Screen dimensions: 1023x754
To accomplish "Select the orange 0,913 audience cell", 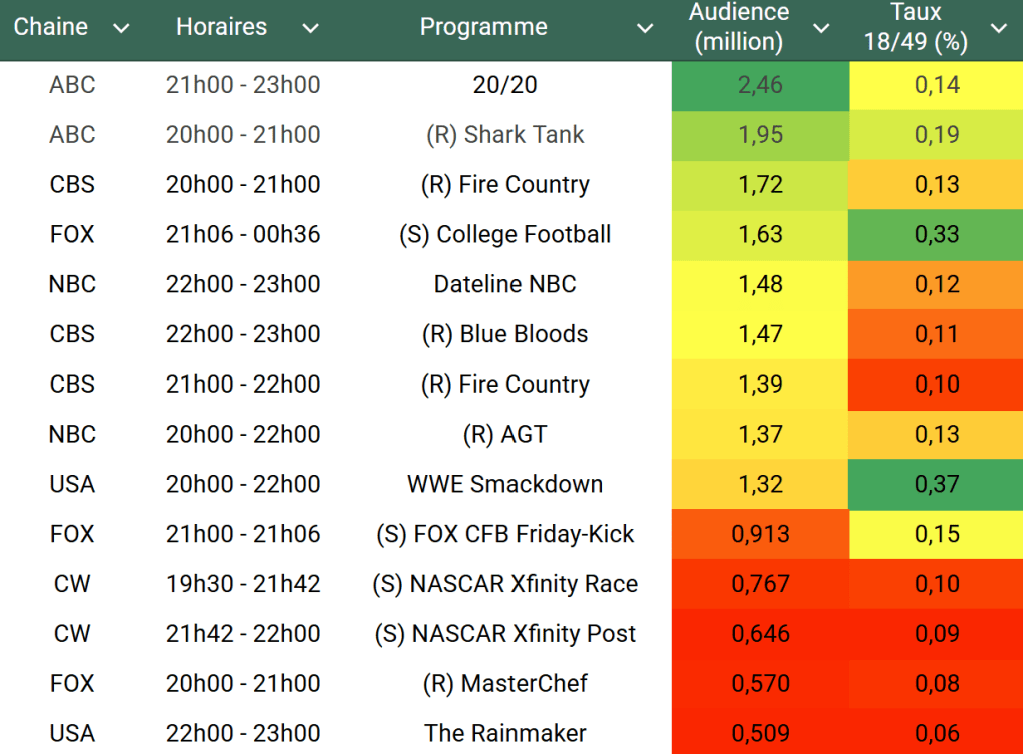I will 760,534.
